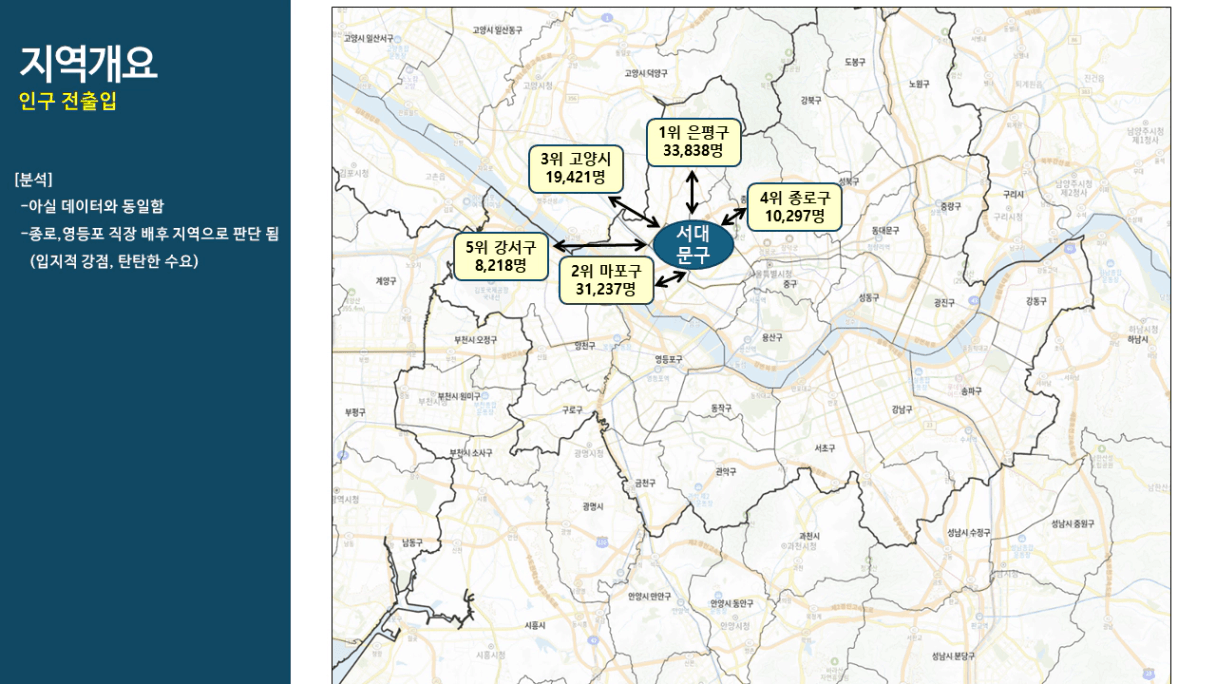The width and height of the screenshot is (1216, 684).
Task: Click the '동대문구' map label
Action: click(886, 231)
